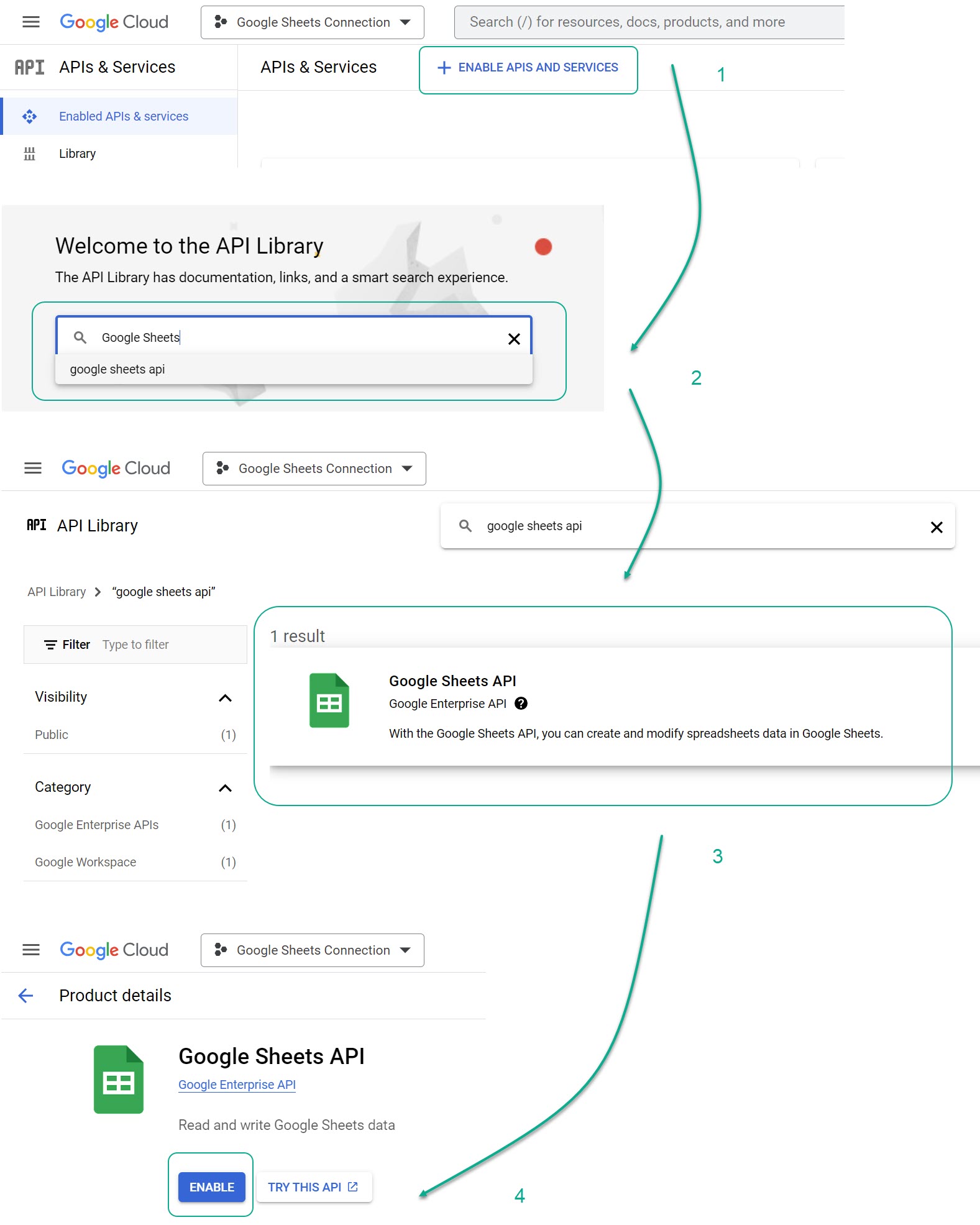980x1225 pixels.
Task: Click Google Cloud logo above the API Library title
Action: coord(116,468)
